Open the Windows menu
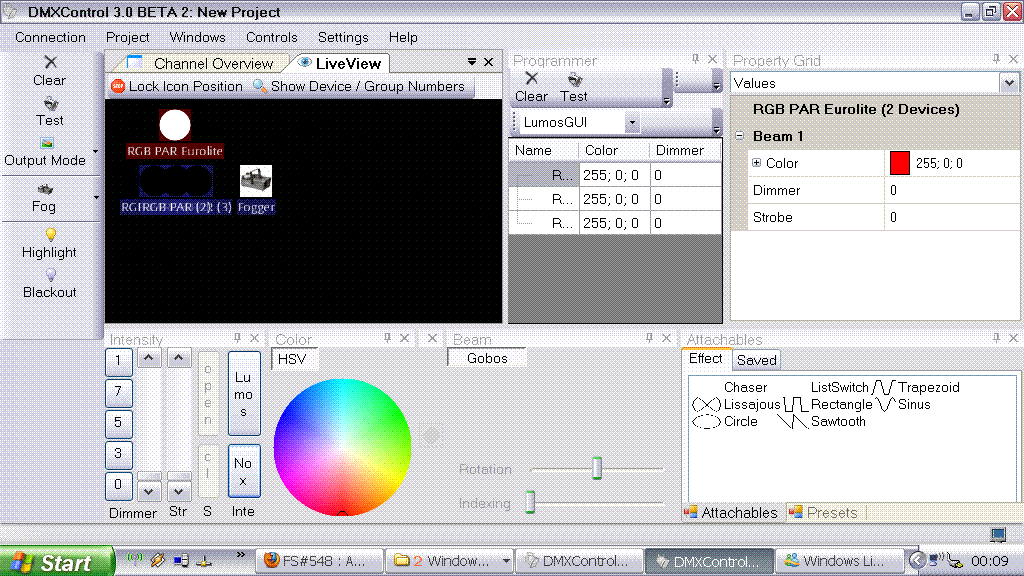The image size is (1024, 576). click(197, 37)
